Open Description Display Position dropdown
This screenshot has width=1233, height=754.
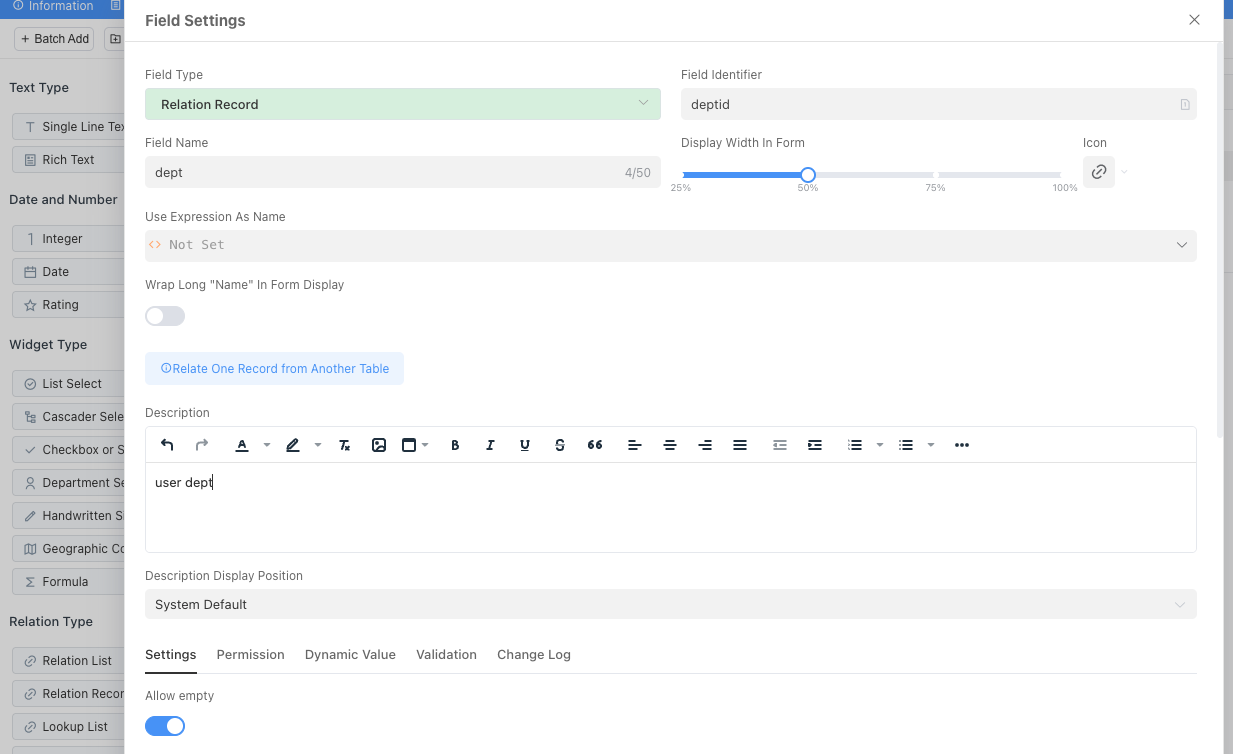pos(670,604)
